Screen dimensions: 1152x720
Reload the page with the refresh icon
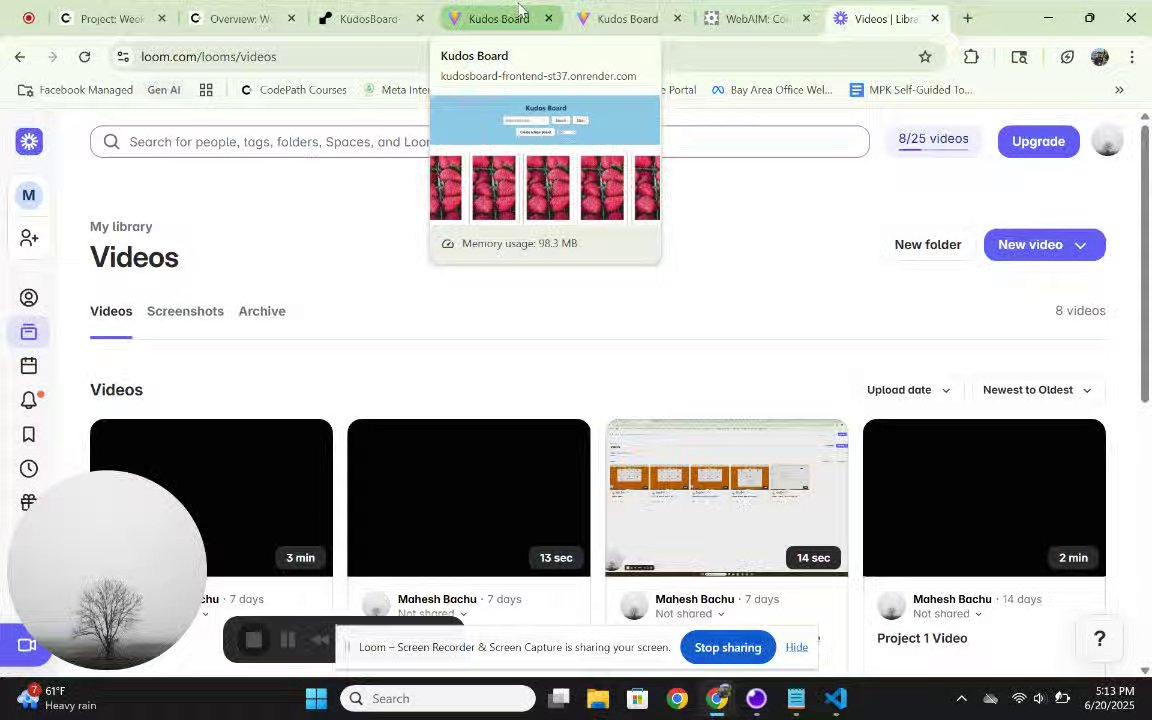tap(84, 57)
